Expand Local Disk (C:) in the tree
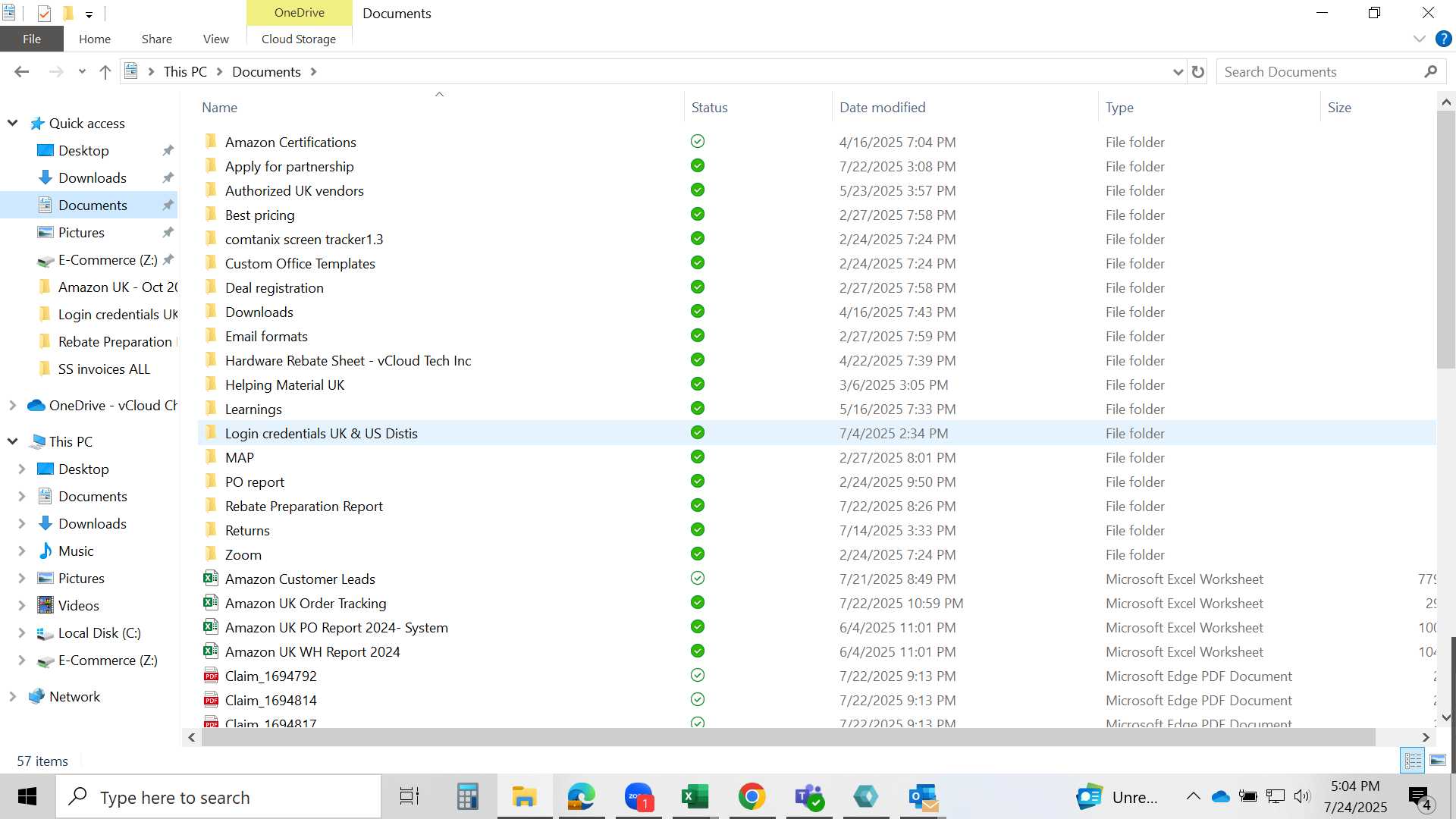The width and height of the screenshot is (1456, 819). [x=22, y=632]
